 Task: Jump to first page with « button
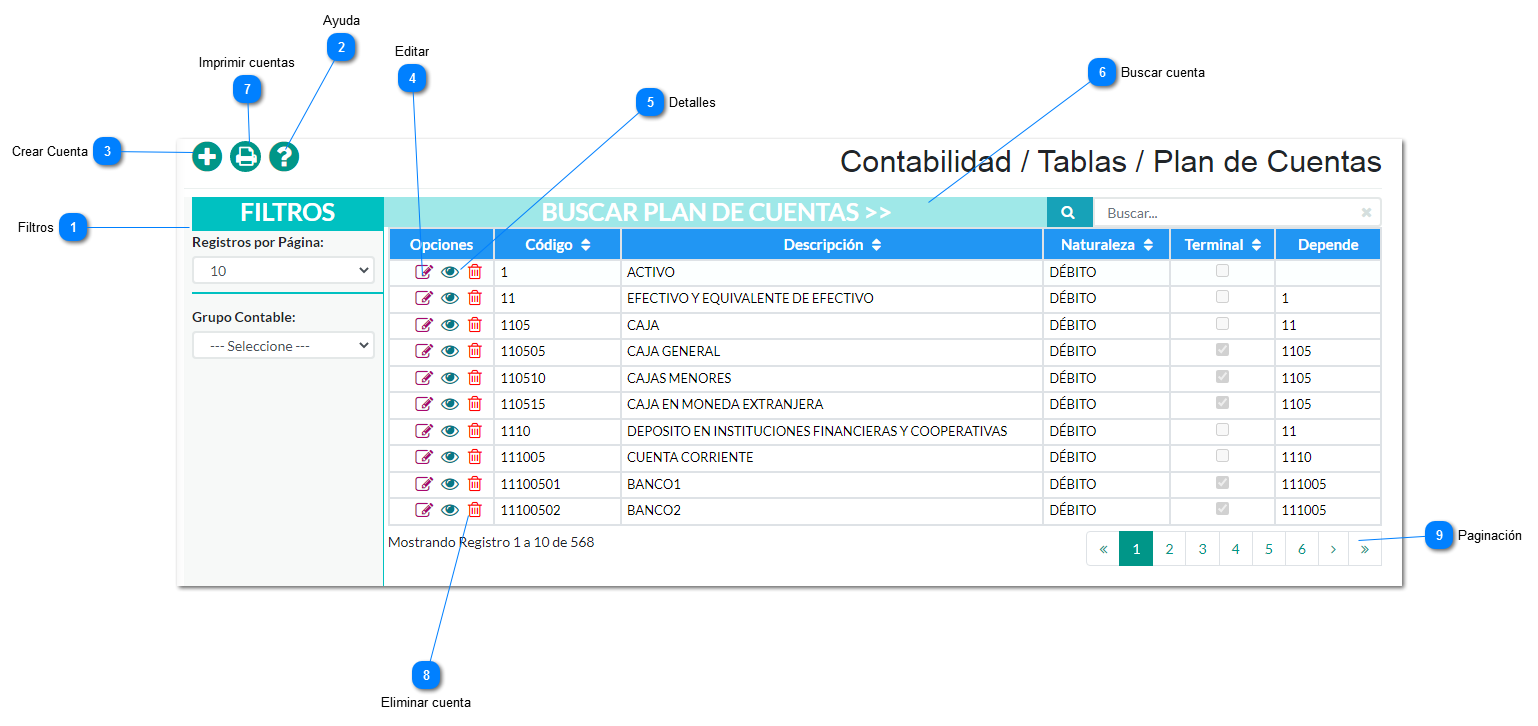[1103, 549]
